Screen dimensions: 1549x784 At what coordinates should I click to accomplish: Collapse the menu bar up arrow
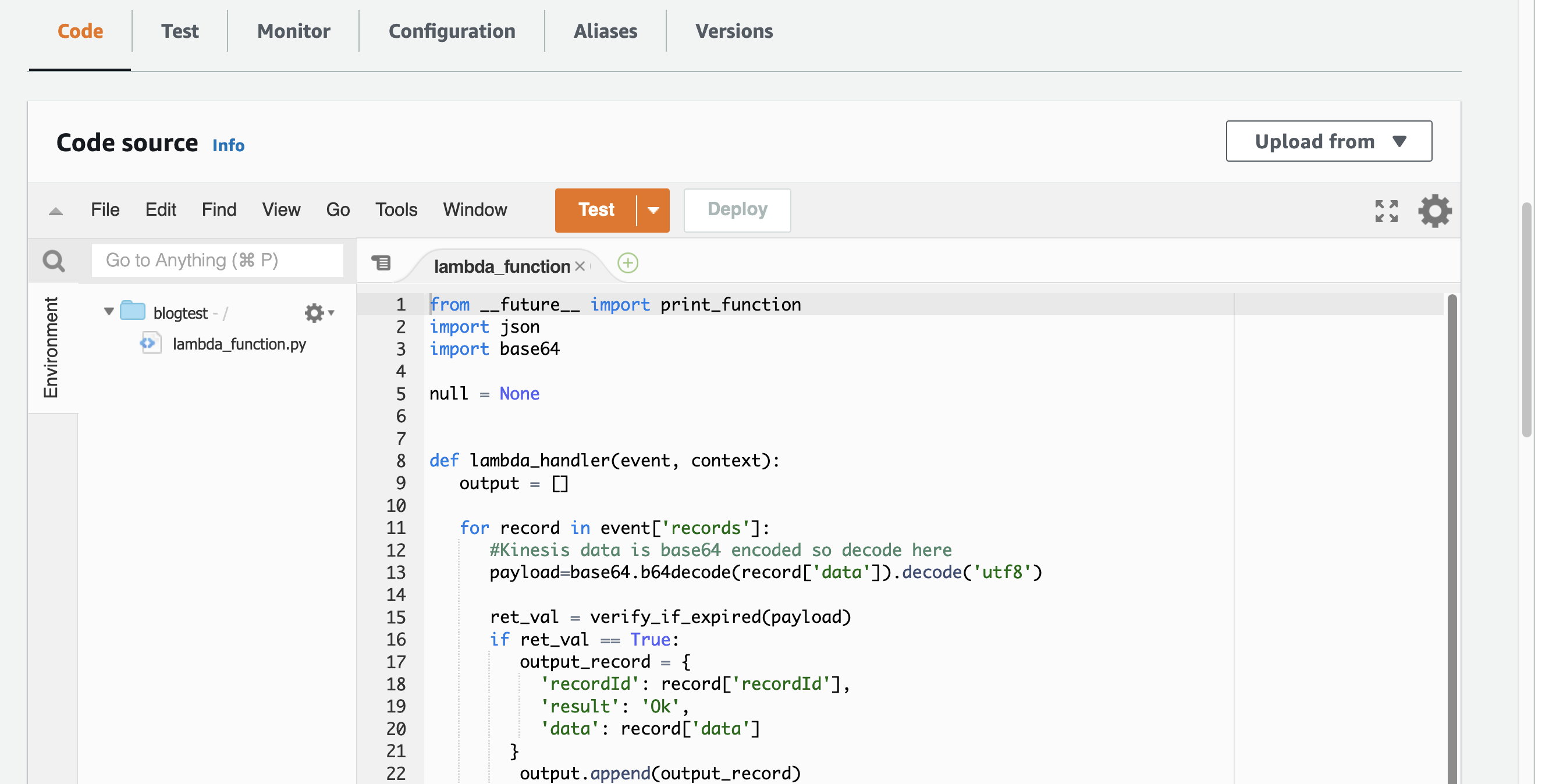pyautogui.click(x=55, y=211)
